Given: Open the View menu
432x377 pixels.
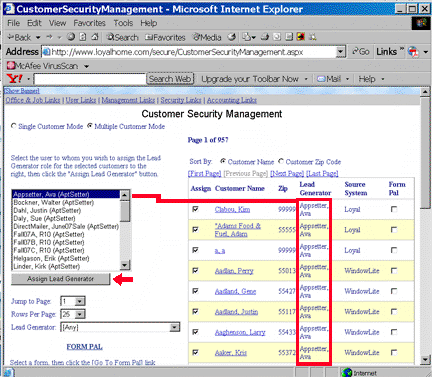Looking at the screenshot, I should click(57, 23).
